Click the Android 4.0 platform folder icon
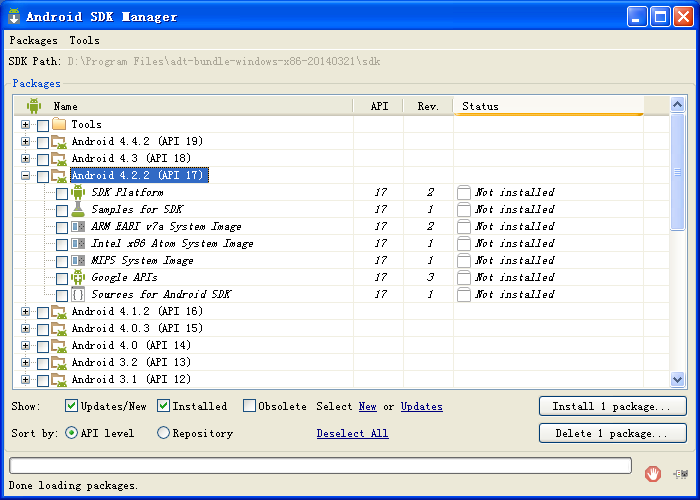This screenshot has height=500, width=700. [59, 346]
